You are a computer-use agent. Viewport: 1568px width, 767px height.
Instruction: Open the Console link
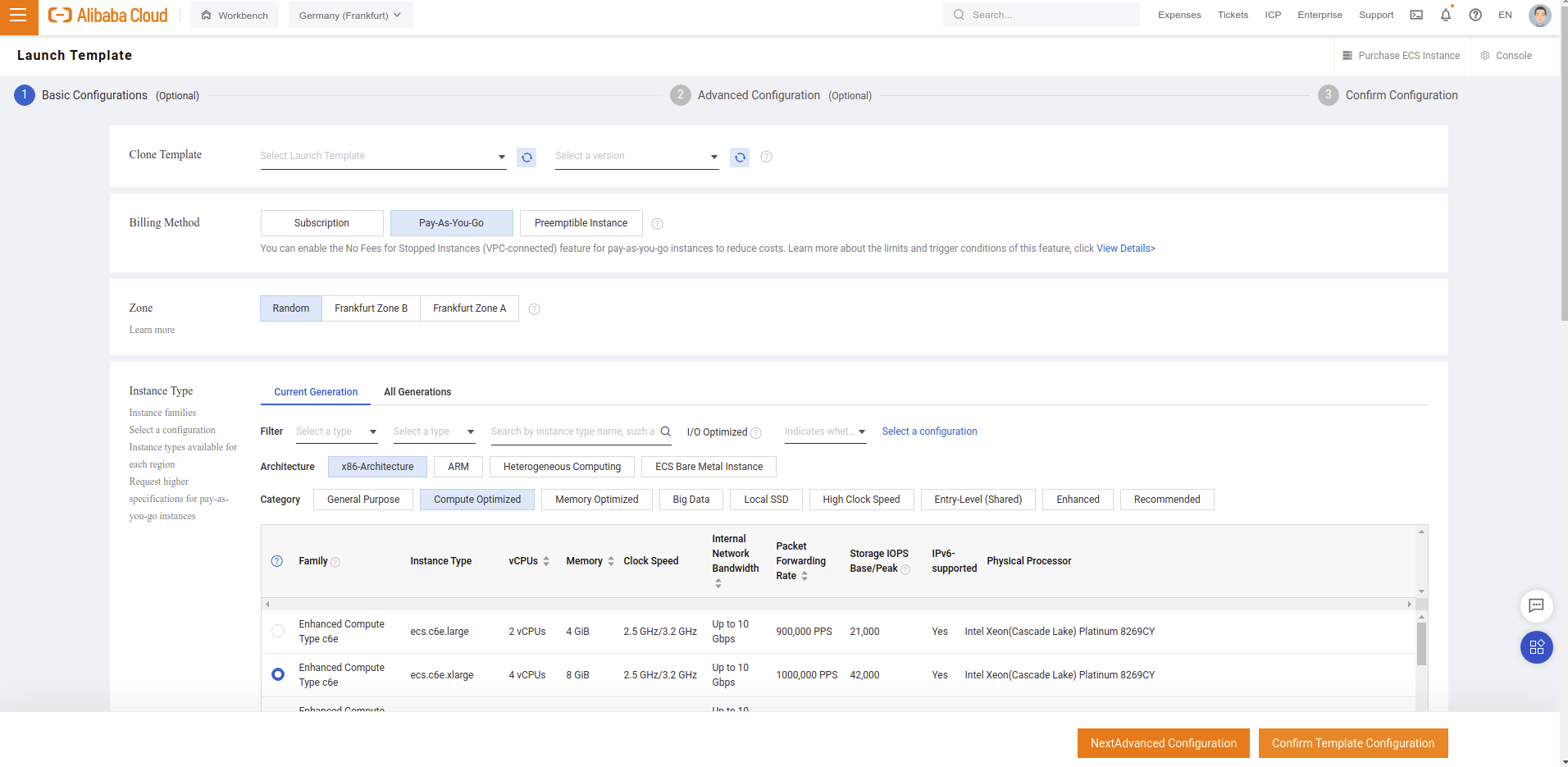1506,56
